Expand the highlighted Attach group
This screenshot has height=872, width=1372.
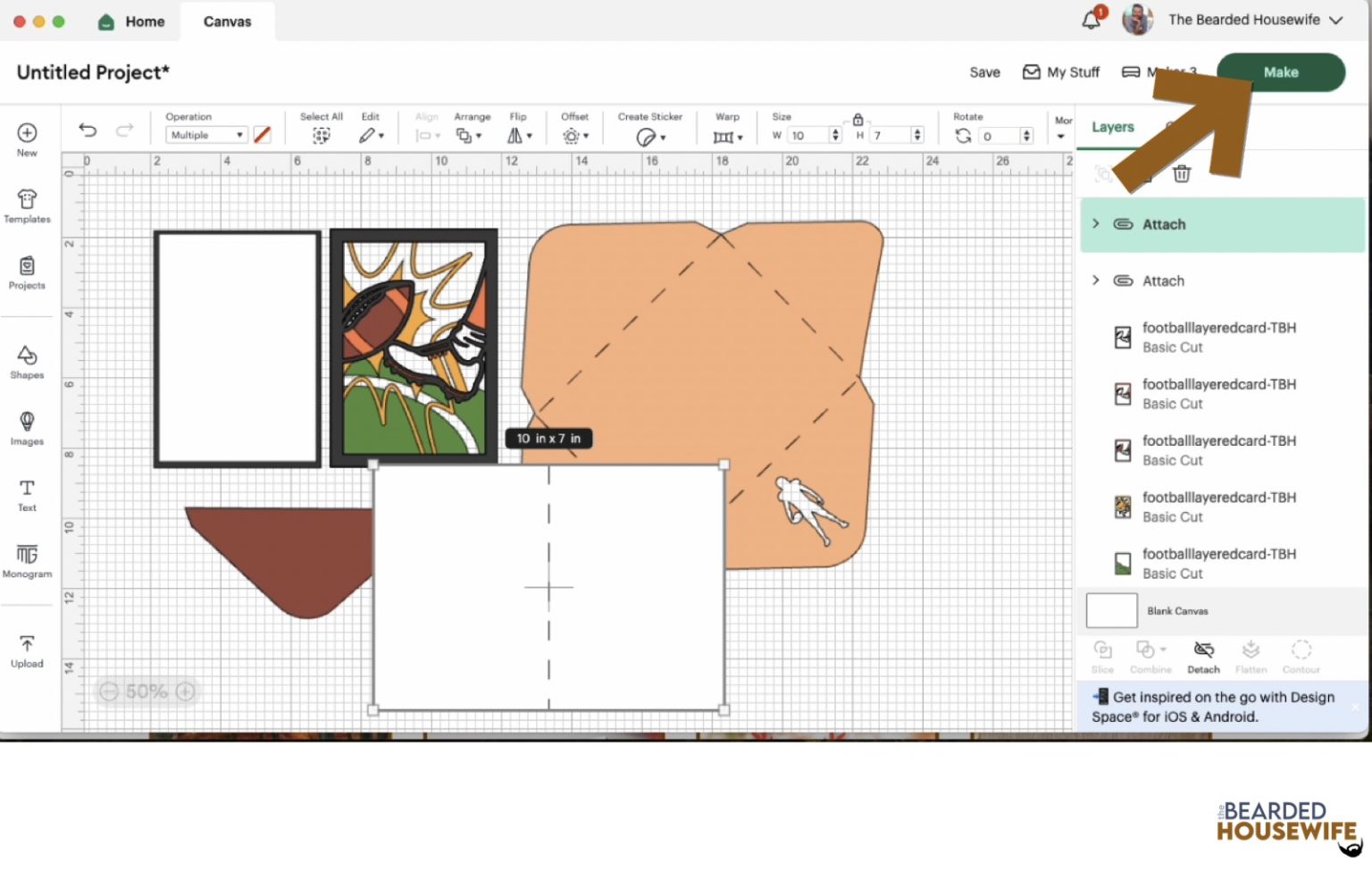click(1097, 224)
